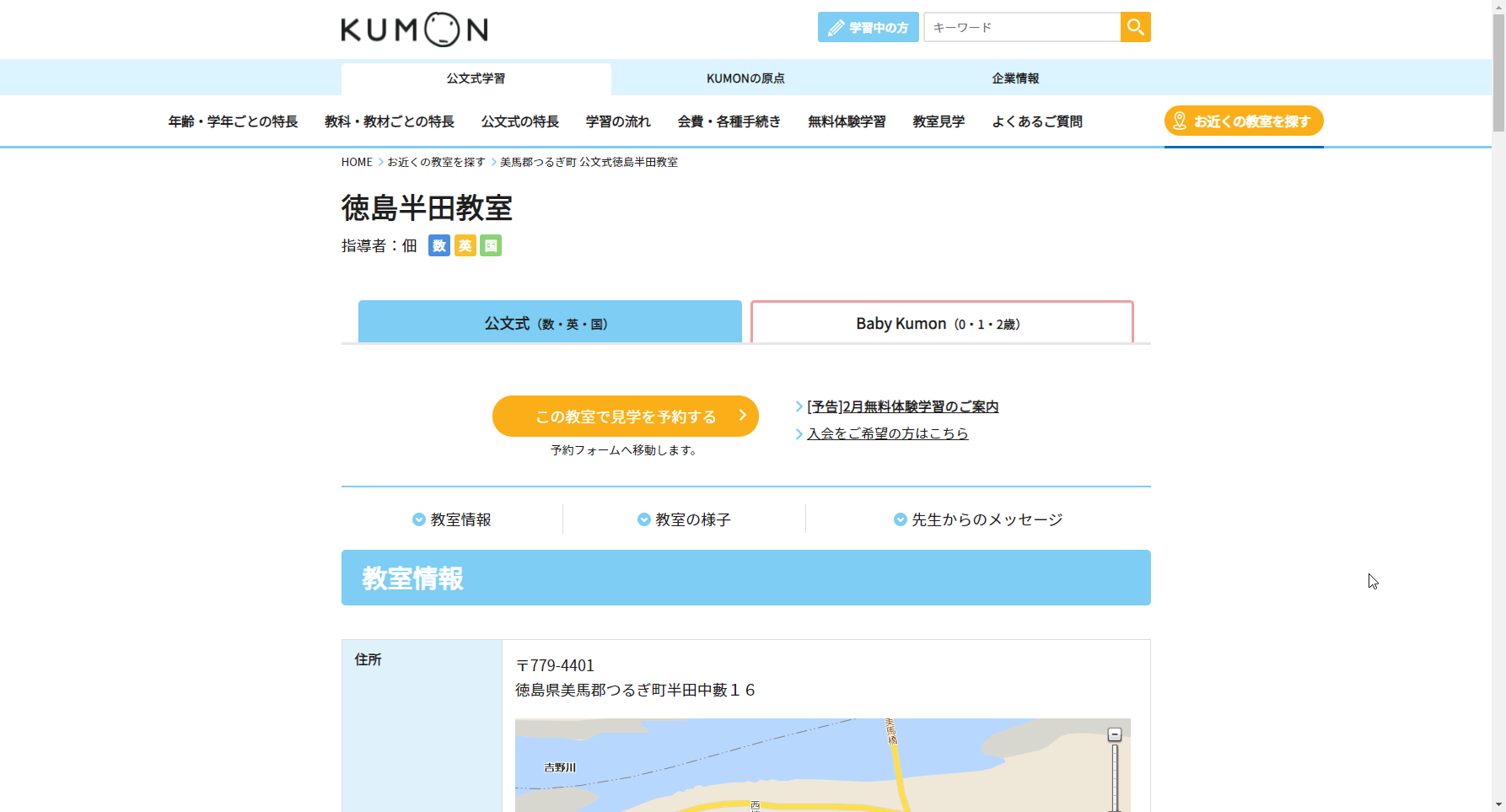Select 教室見学 menu item
Screen dimensions: 1506x812
[939, 121]
